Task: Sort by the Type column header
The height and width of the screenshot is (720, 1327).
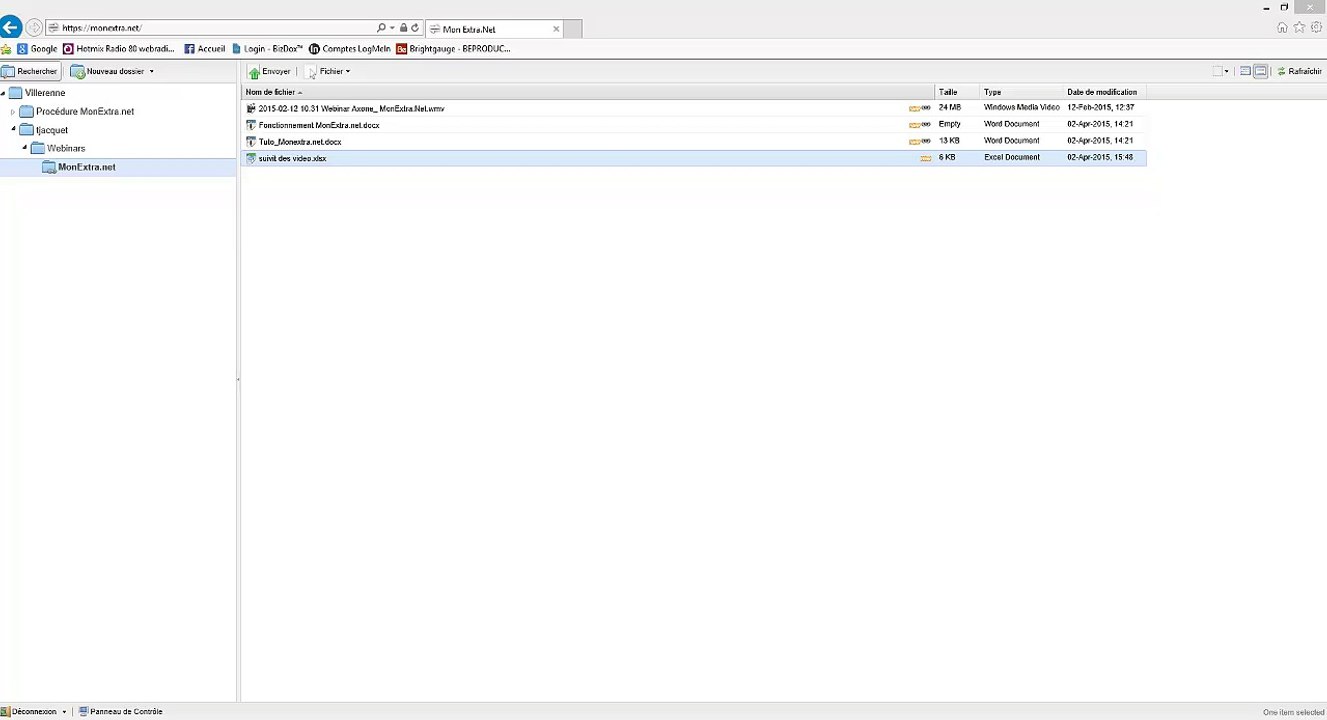Action: click(x=1021, y=92)
